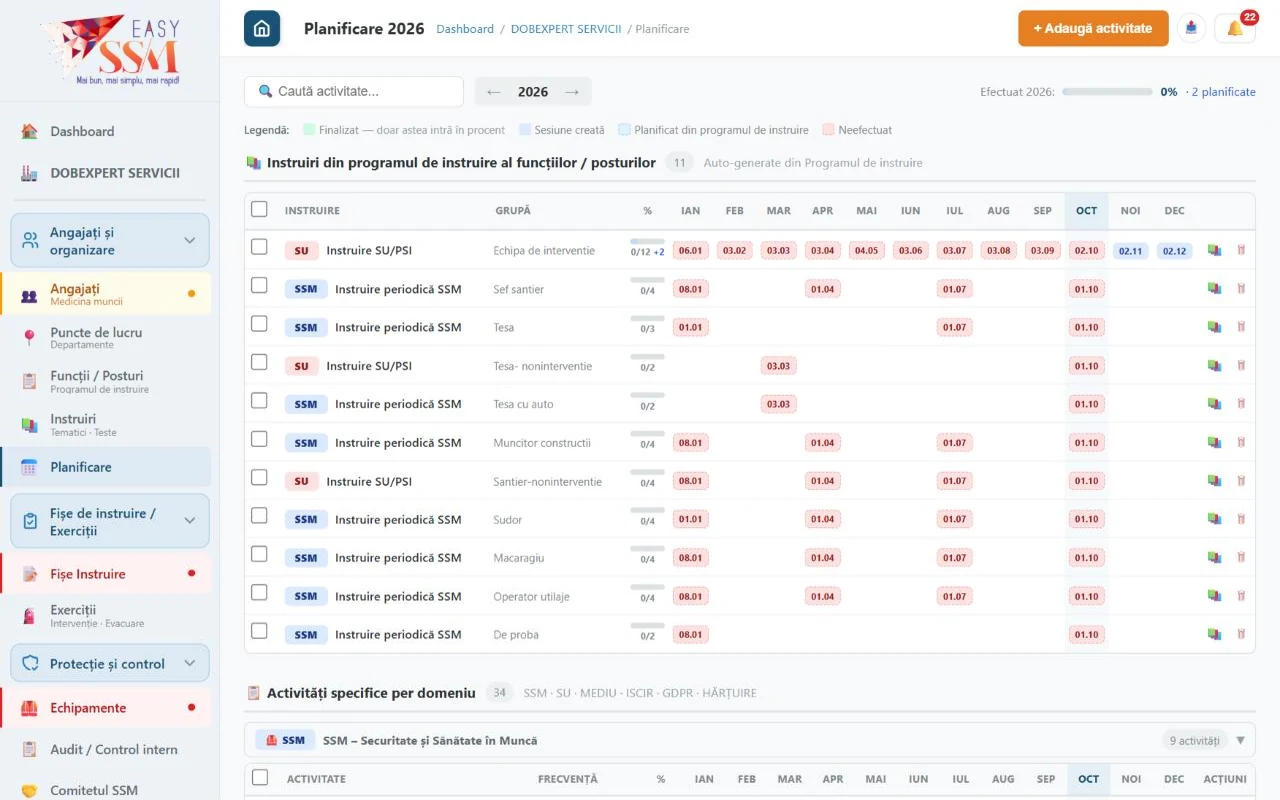Viewport: 1280px width, 800px height.
Task: Open the DOBEXPERT SERVICII breadcrumb link
Action: pos(566,29)
